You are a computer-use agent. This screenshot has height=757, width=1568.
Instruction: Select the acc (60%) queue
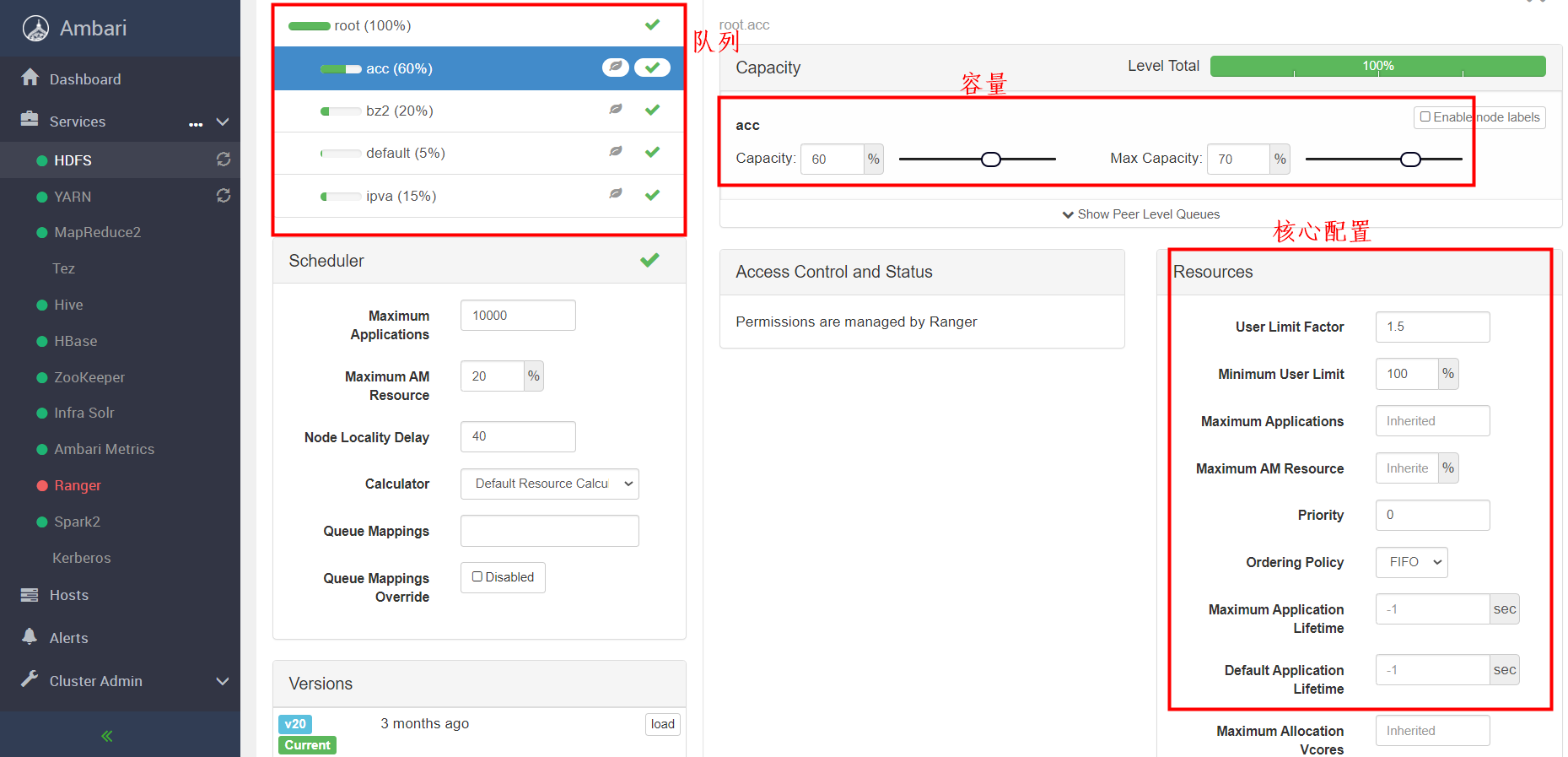coord(479,68)
